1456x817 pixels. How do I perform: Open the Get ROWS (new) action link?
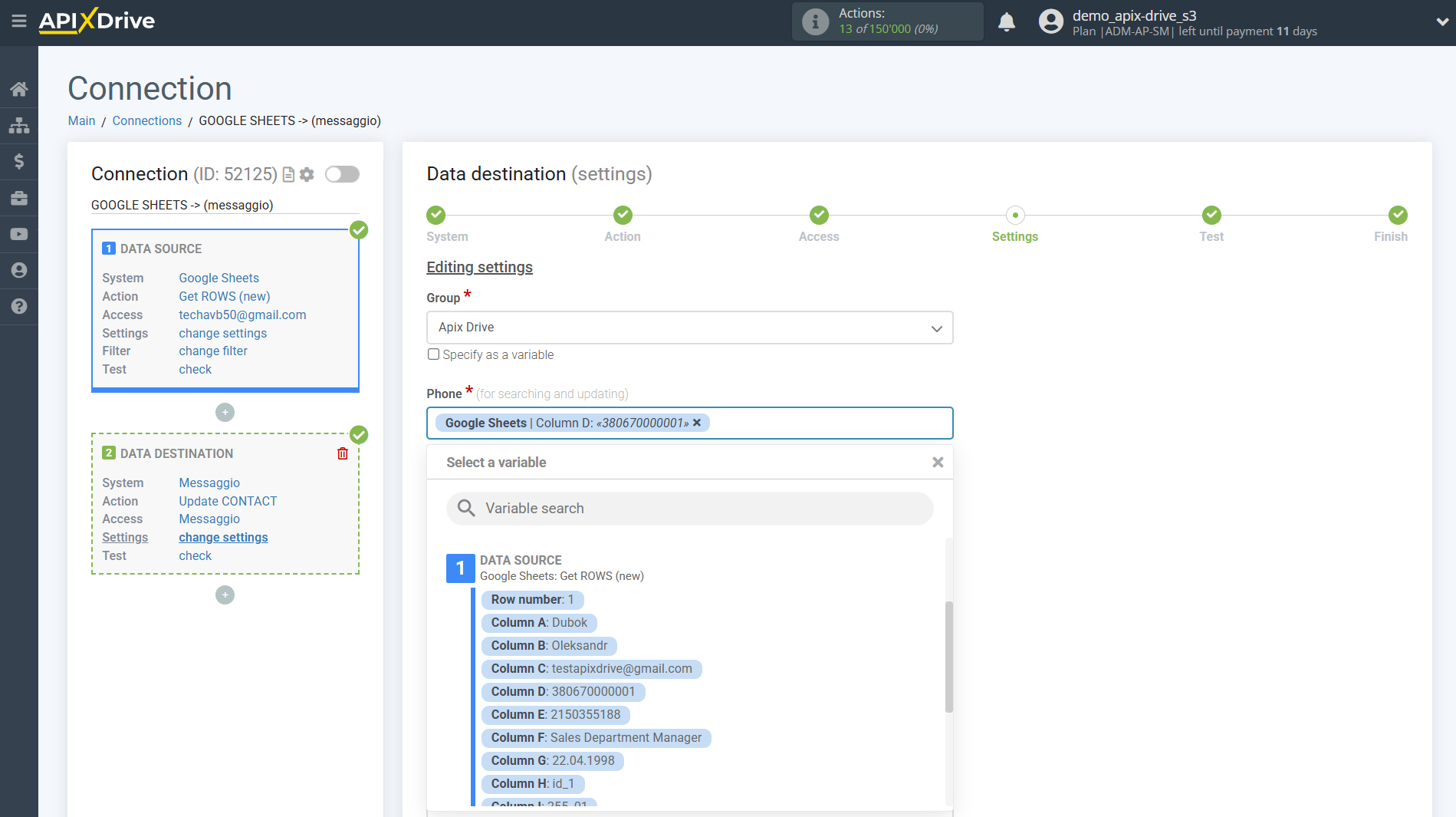click(x=225, y=296)
